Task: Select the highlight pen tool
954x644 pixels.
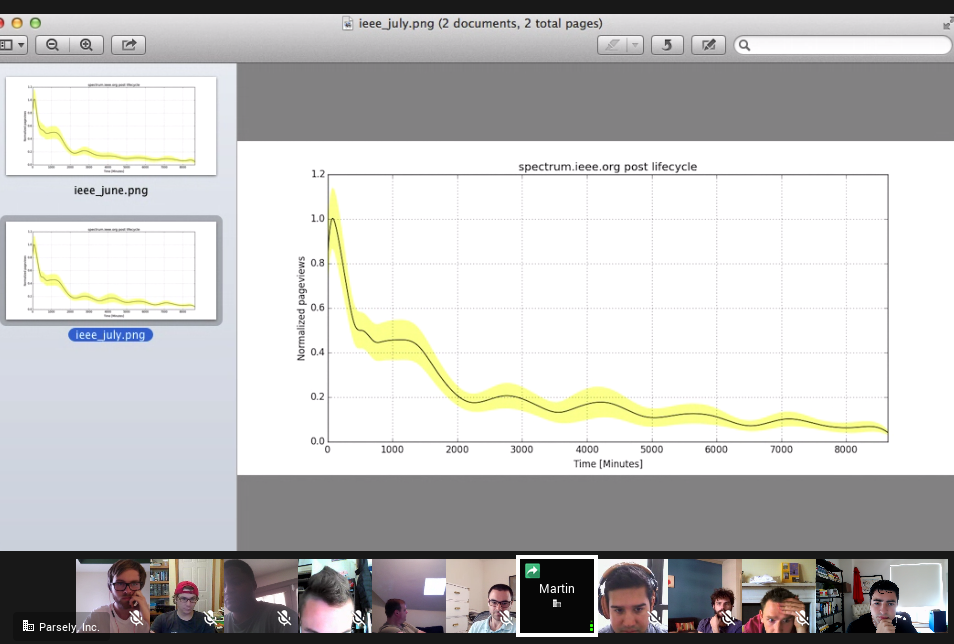Action: pyautogui.click(x=612, y=45)
